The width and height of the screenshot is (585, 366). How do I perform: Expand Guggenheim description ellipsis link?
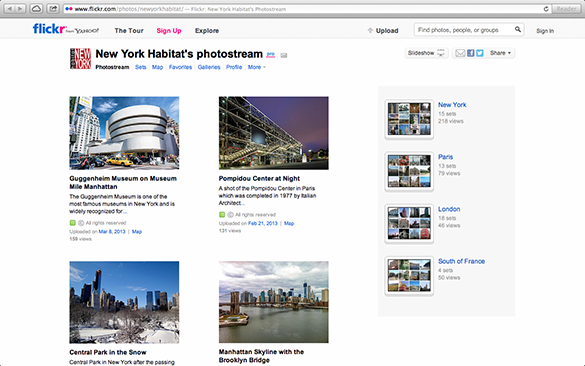pos(125,212)
